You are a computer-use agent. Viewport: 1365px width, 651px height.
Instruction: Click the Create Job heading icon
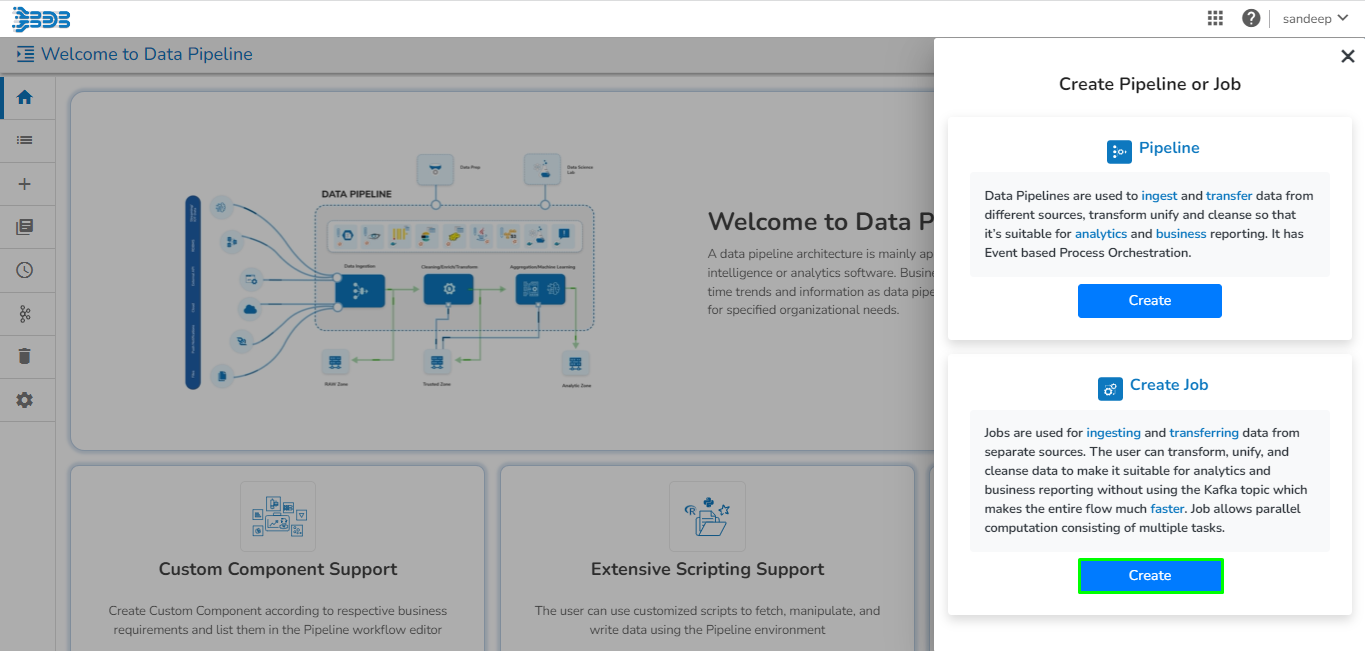tap(1110, 388)
